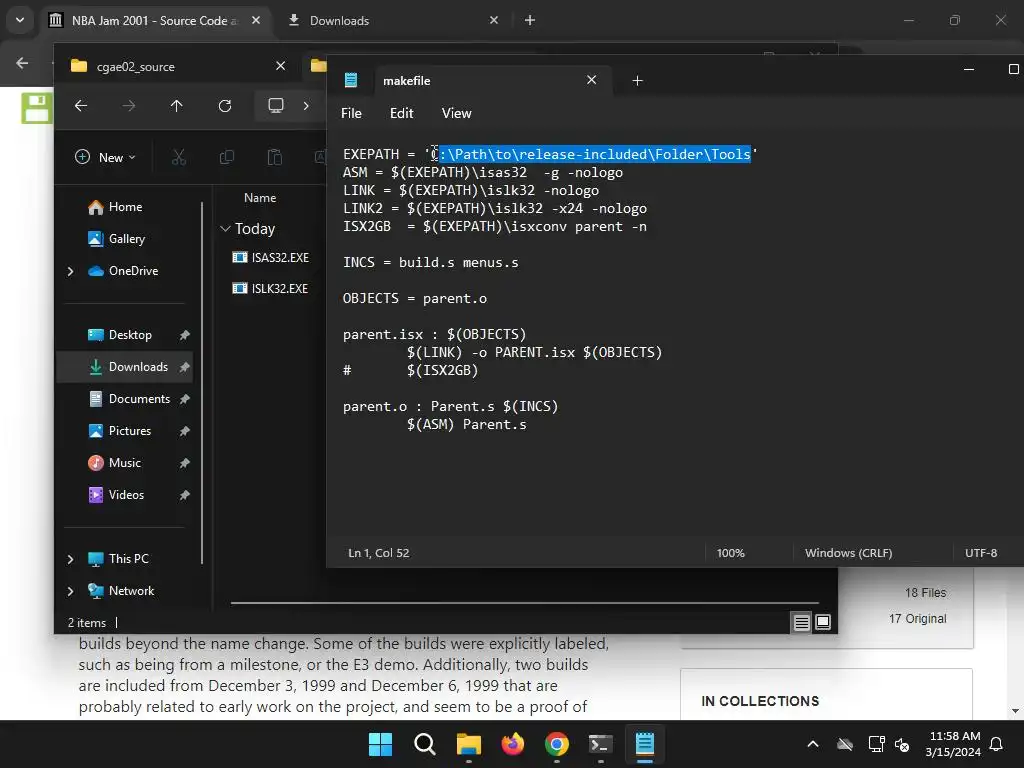Open File Explorer from the taskbar
1024x768 pixels.
pos(468,744)
